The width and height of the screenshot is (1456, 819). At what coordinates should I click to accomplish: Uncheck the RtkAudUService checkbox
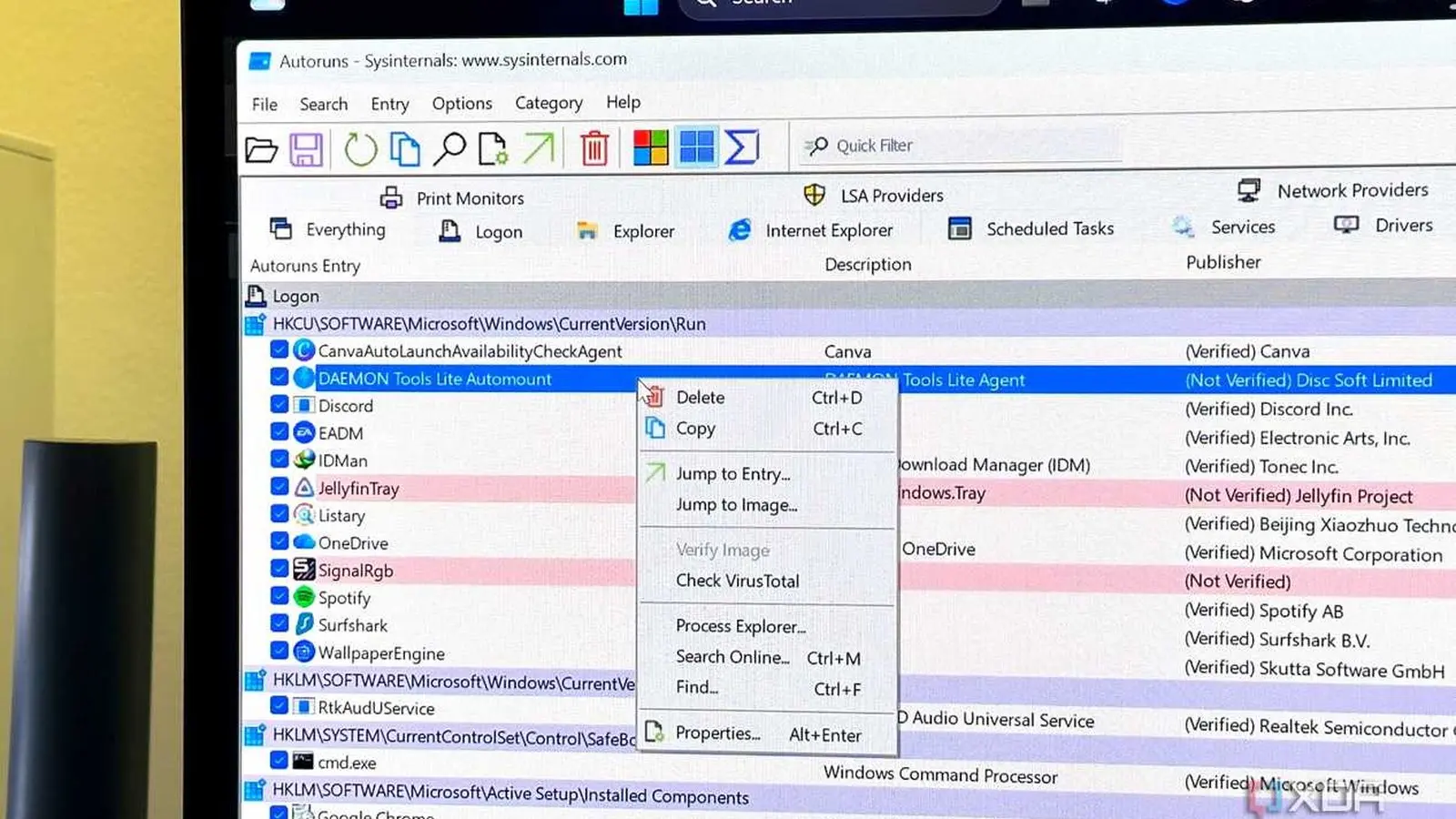point(279,705)
